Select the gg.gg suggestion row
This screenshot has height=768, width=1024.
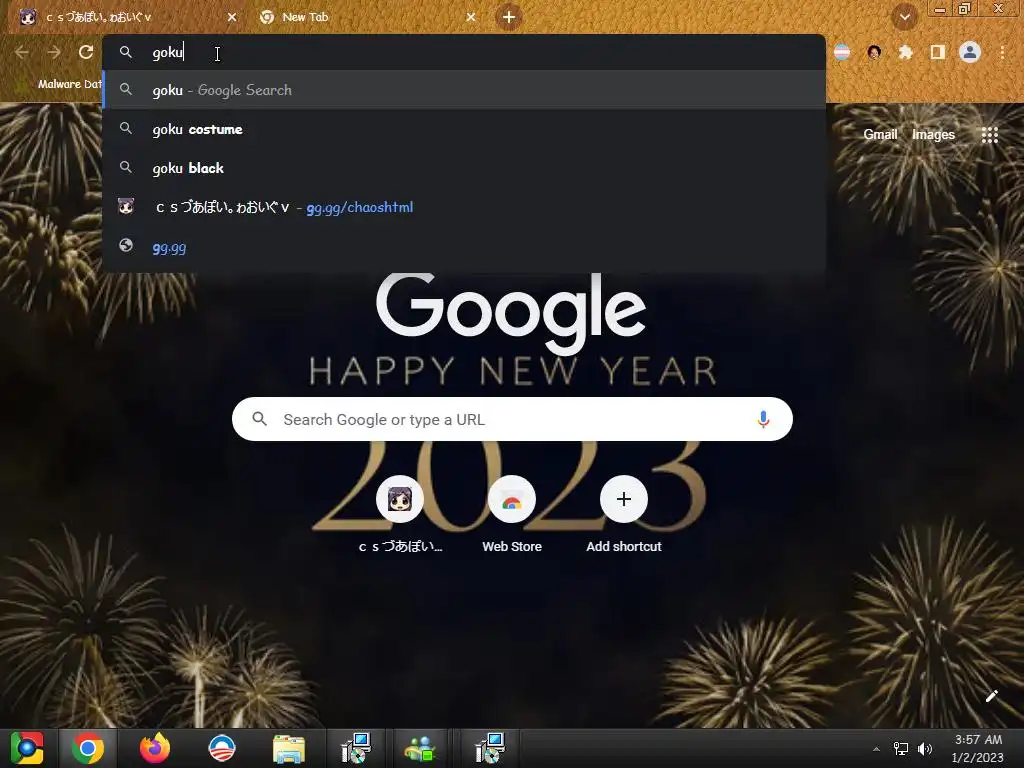click(x=464, y=248)
